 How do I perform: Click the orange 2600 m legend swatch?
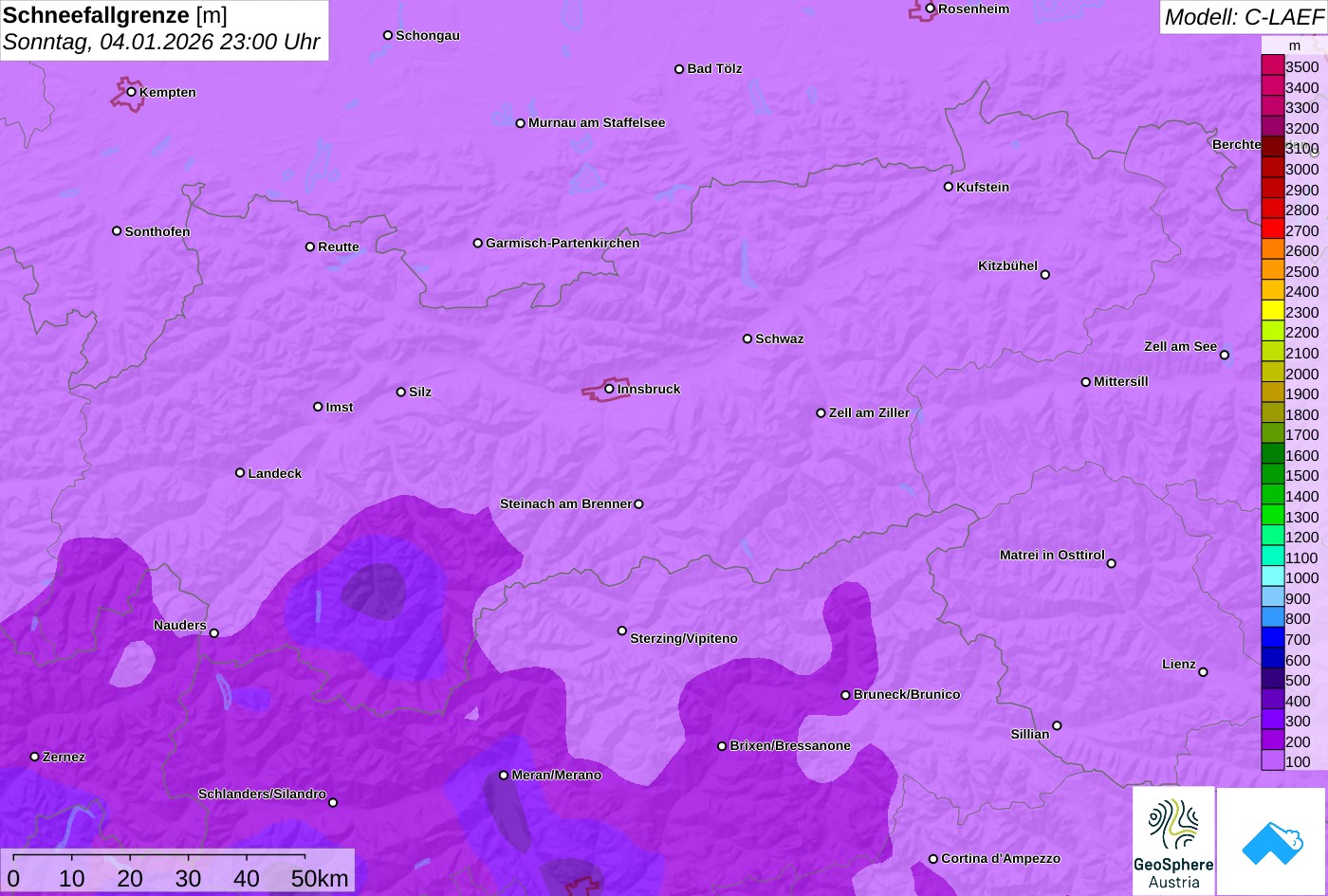(x=1273, y=250)
